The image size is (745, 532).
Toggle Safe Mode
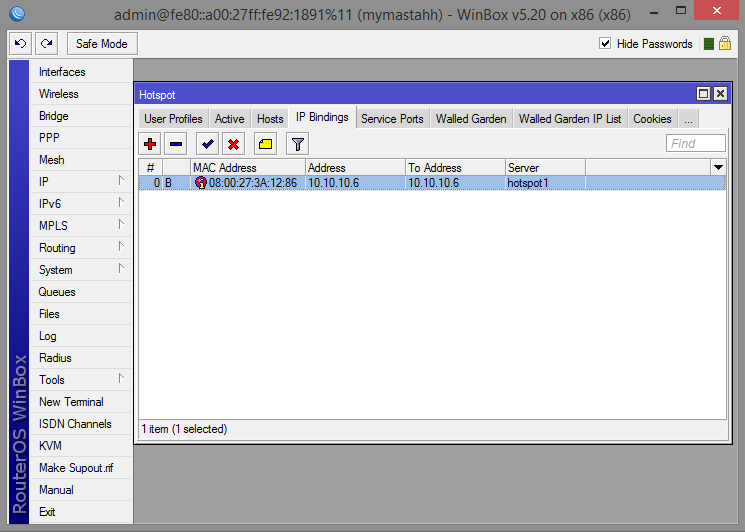tap(102, 44)
